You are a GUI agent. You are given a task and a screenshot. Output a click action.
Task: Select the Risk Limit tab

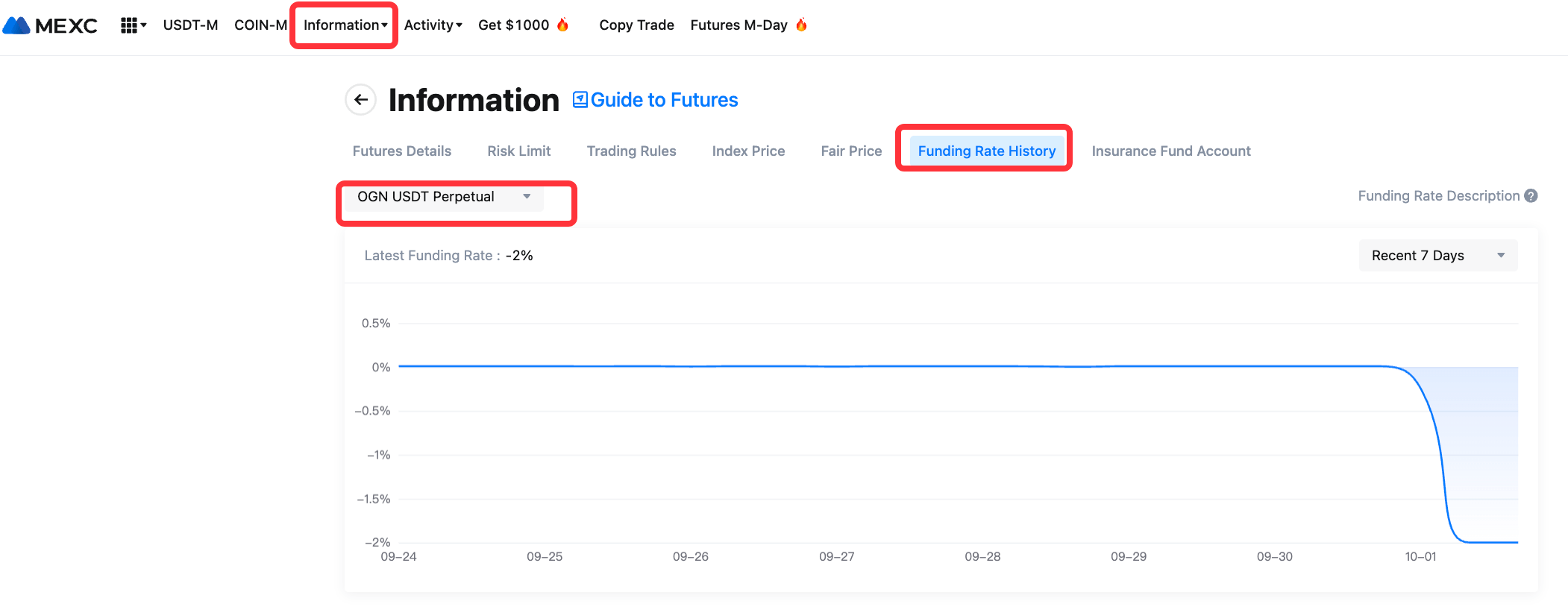[518, 151]
